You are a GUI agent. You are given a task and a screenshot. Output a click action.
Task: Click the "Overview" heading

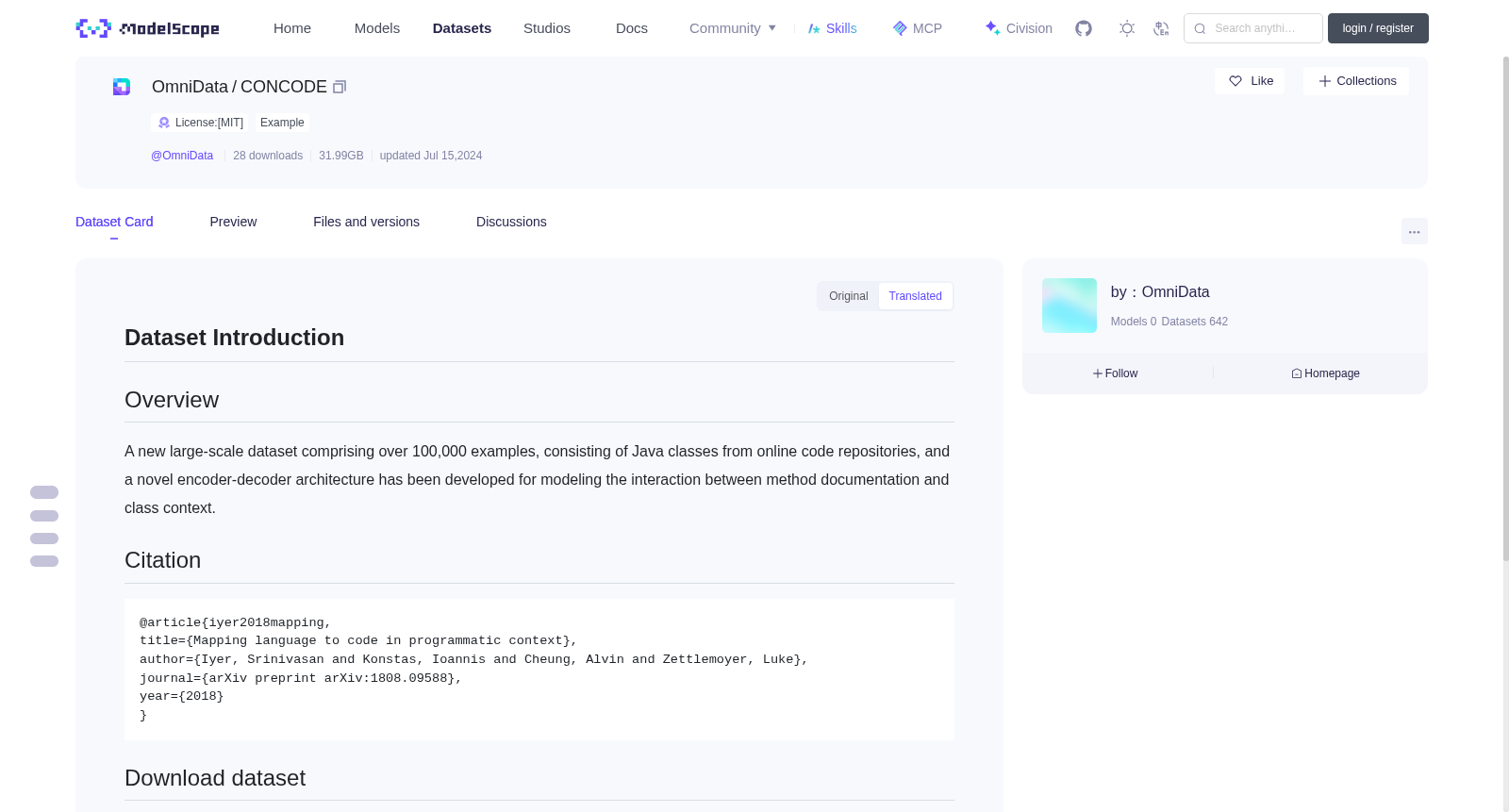pos(172,400)
